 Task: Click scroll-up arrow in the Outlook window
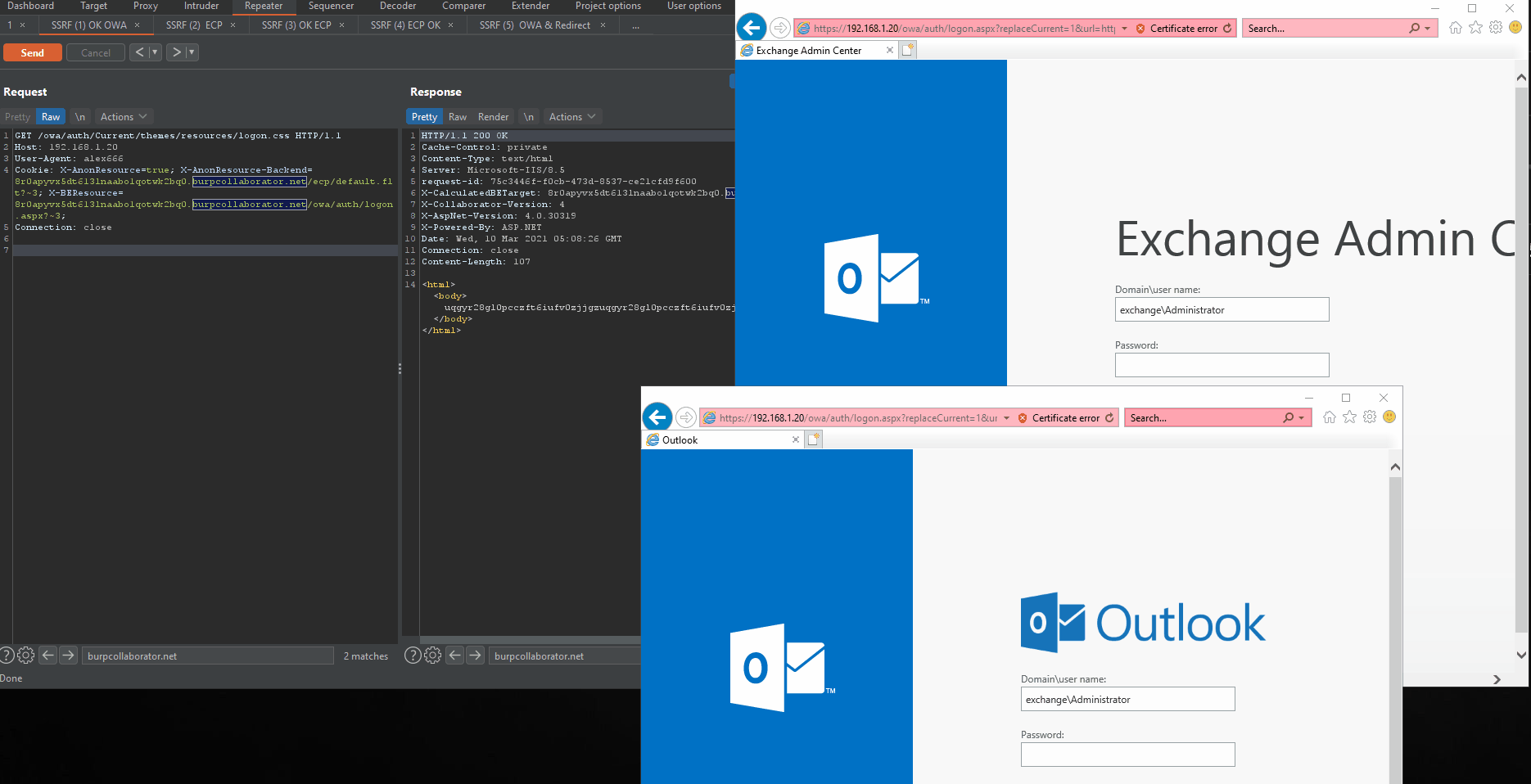pos(1396,466)
